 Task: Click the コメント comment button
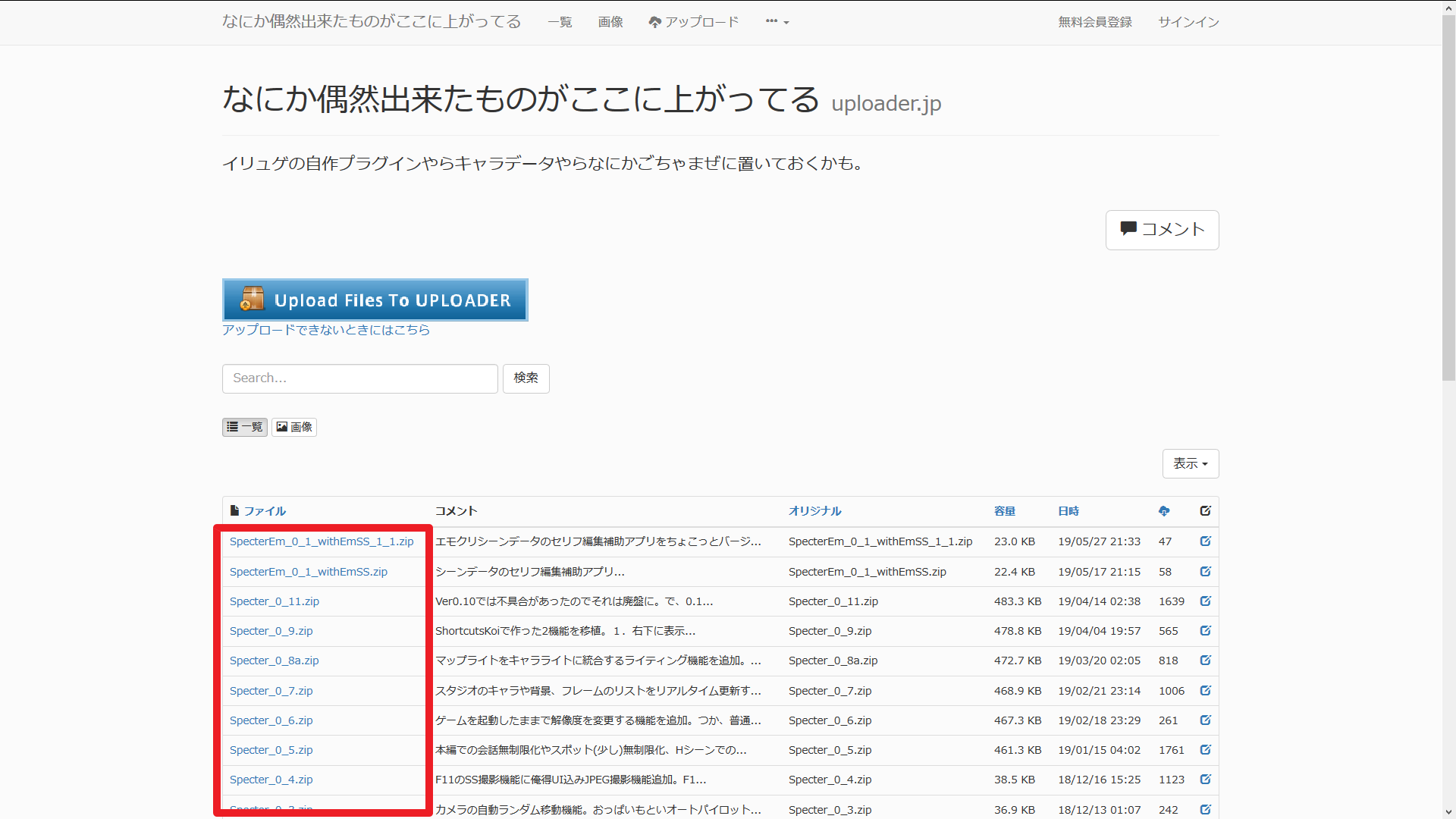pyautogui.click(x=1162, y=230)
